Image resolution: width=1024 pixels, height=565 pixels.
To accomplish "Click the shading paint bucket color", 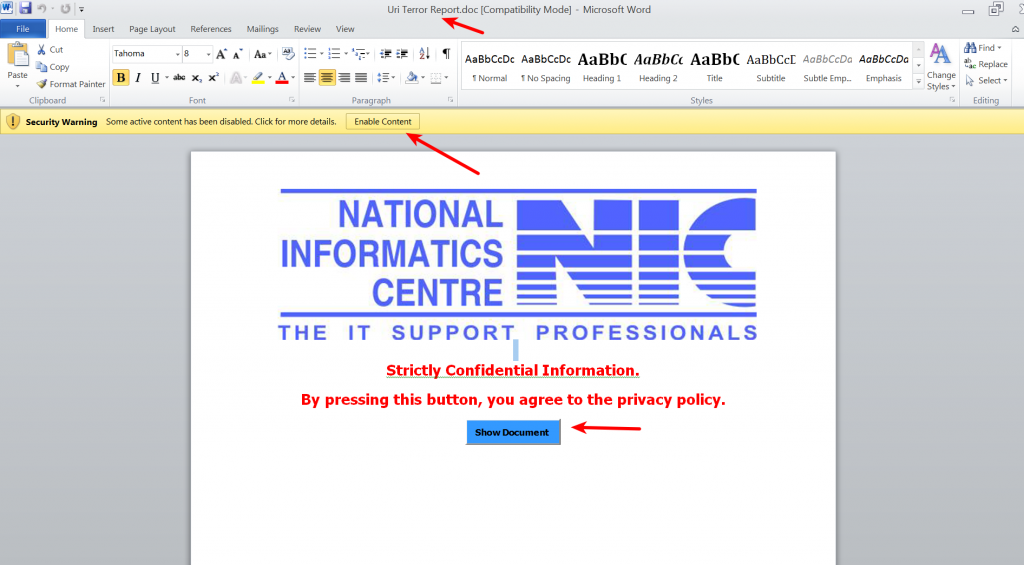I will click(411, 78).
